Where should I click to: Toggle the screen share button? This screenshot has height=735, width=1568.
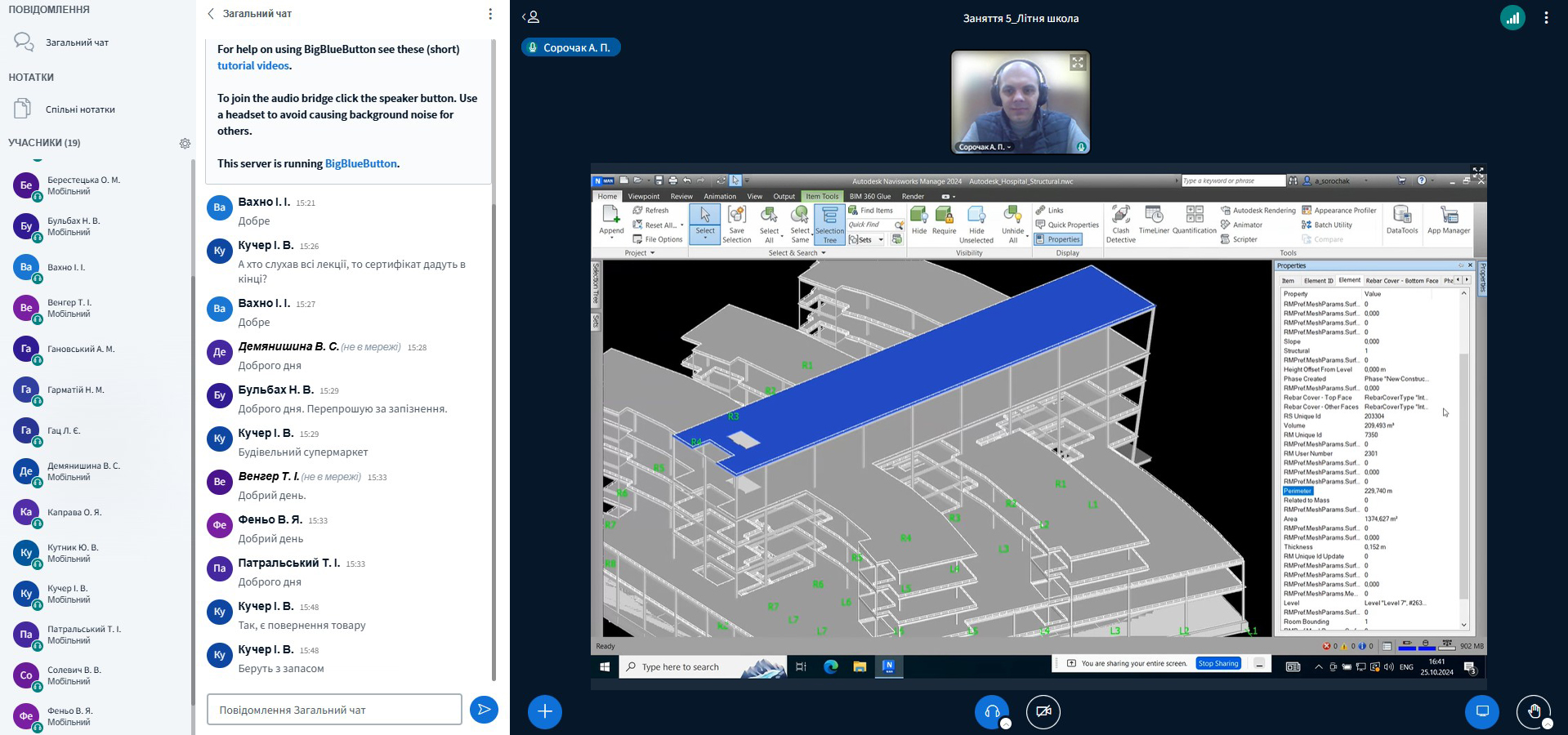coord(1482,711)
